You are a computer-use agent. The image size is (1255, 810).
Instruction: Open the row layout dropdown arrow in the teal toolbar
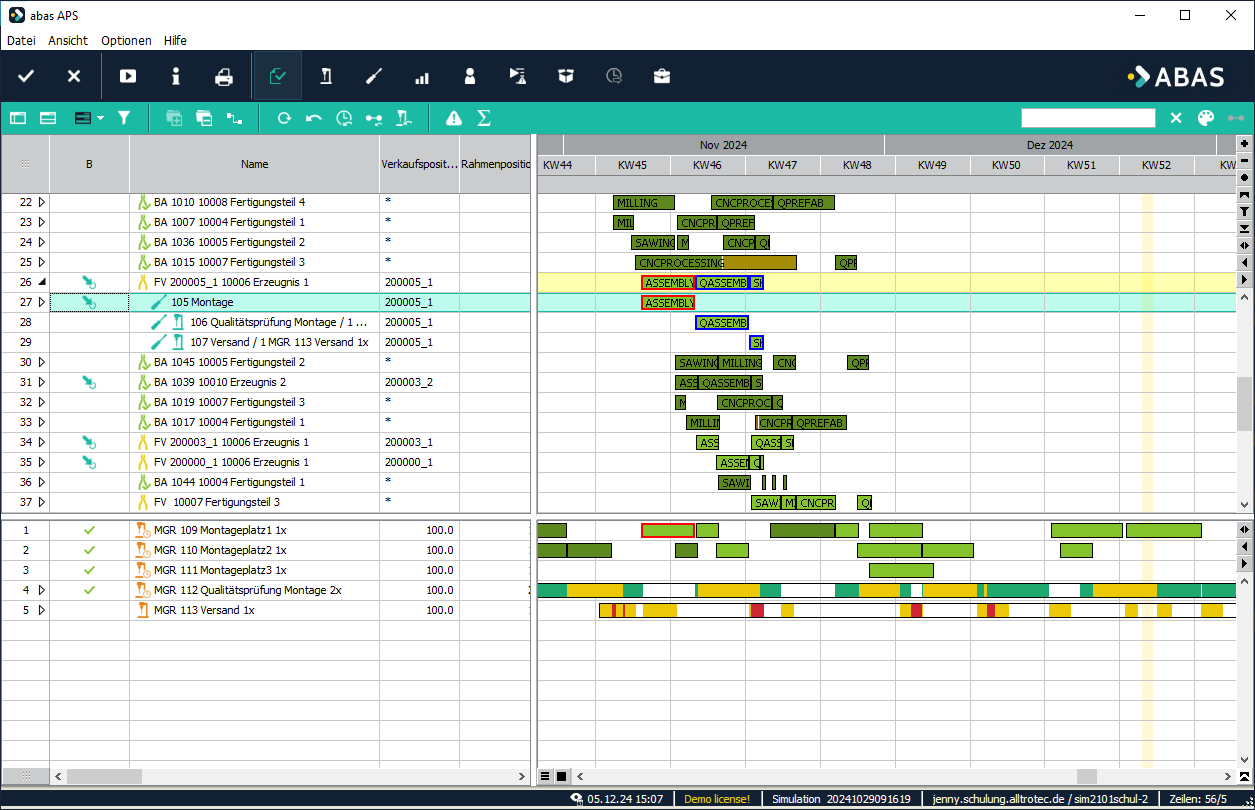coord(100,118)
